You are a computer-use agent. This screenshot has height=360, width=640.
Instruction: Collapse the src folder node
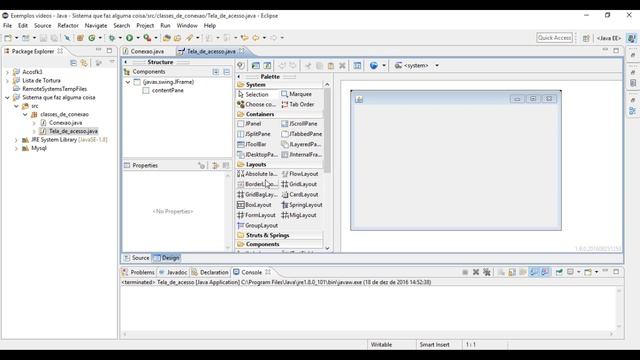tap(16, 106)
